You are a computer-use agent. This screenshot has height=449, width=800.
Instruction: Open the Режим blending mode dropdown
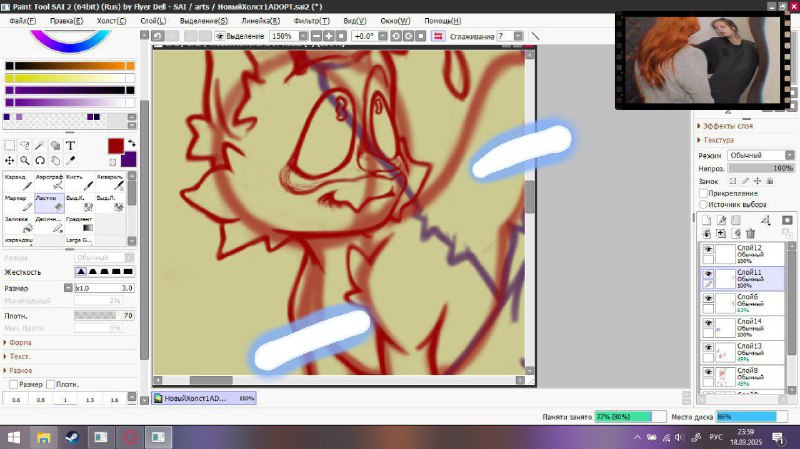761,155
